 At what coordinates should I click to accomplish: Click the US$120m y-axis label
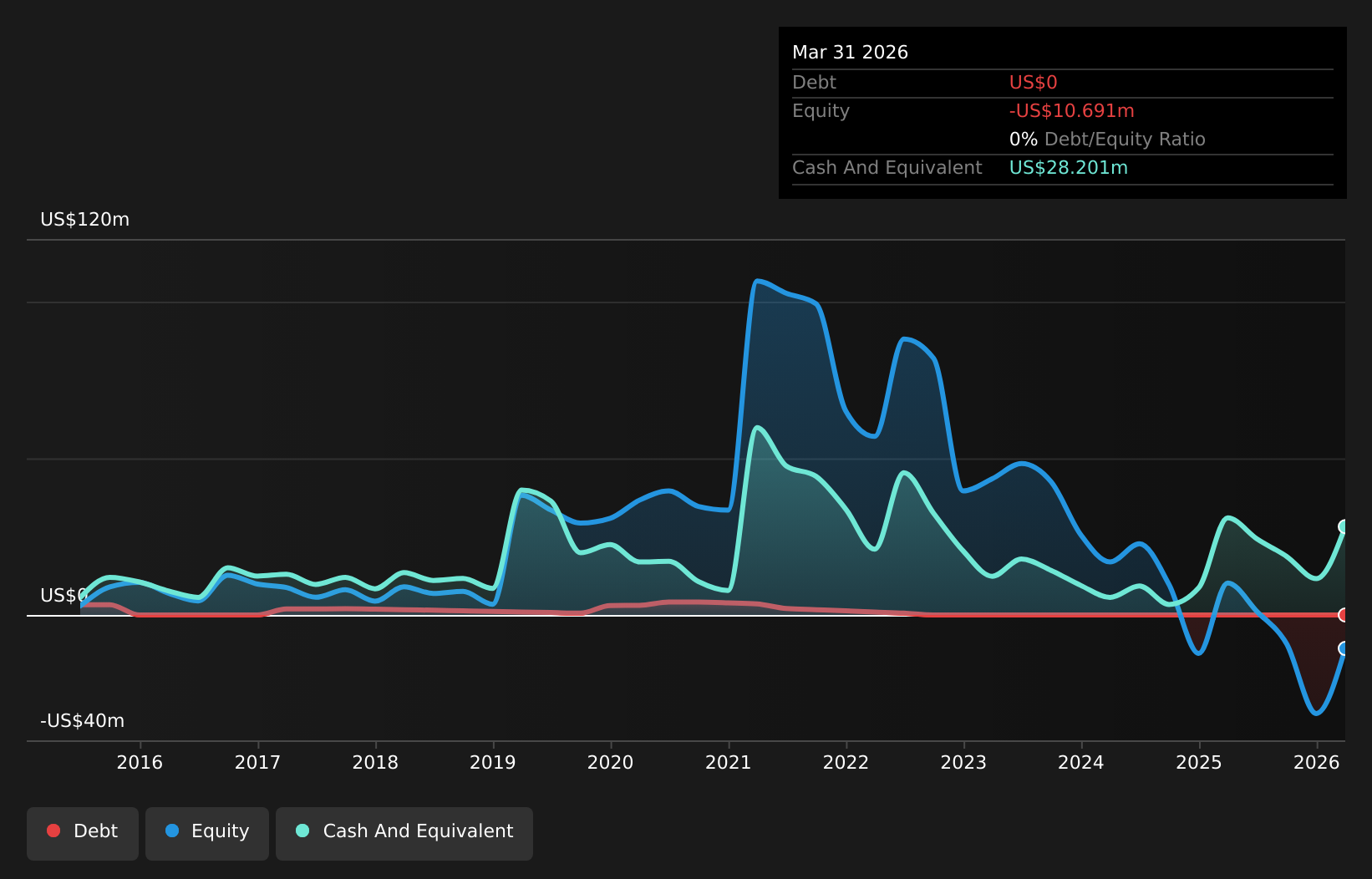coord(85,220)
